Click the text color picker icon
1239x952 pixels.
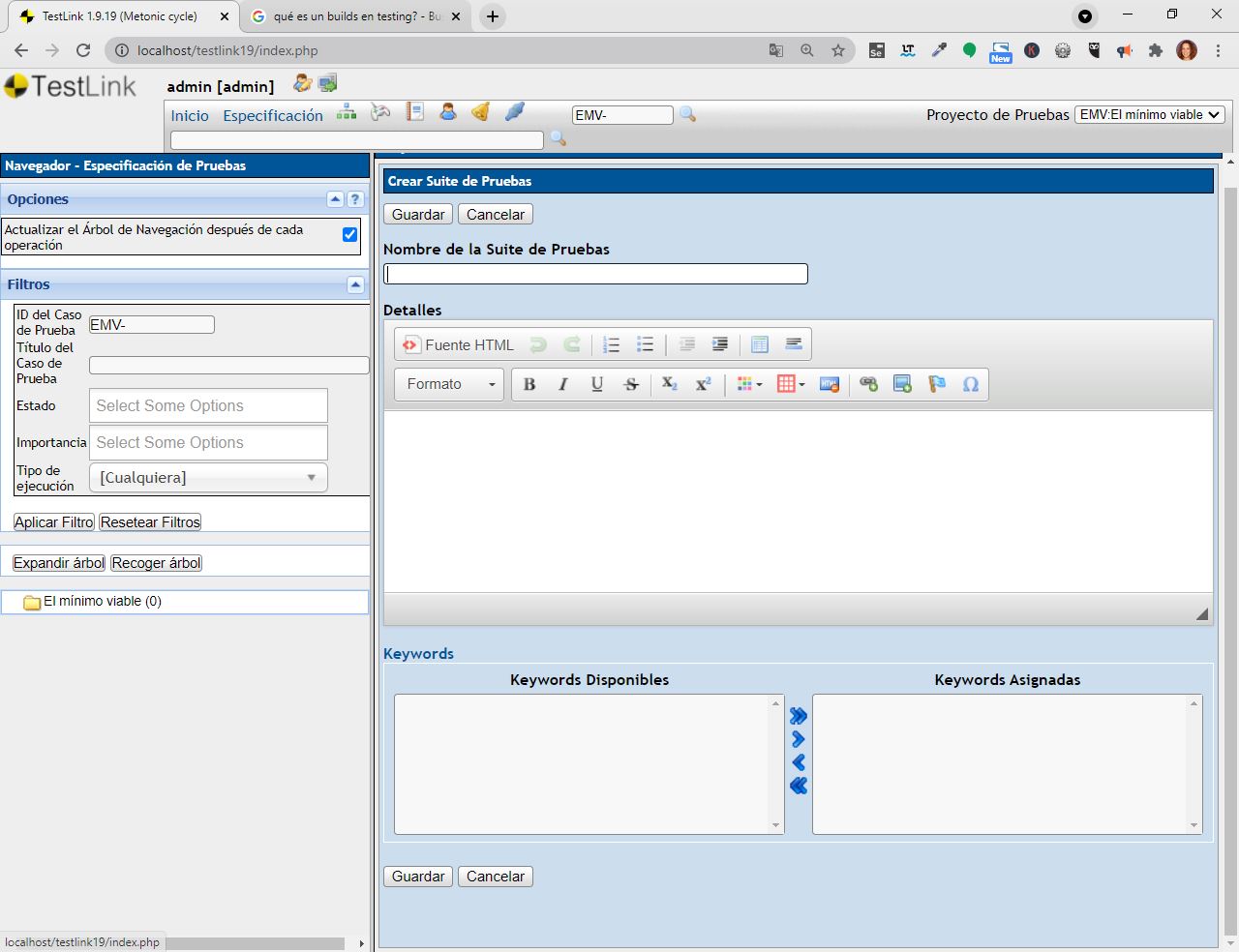tap(748, 384)
